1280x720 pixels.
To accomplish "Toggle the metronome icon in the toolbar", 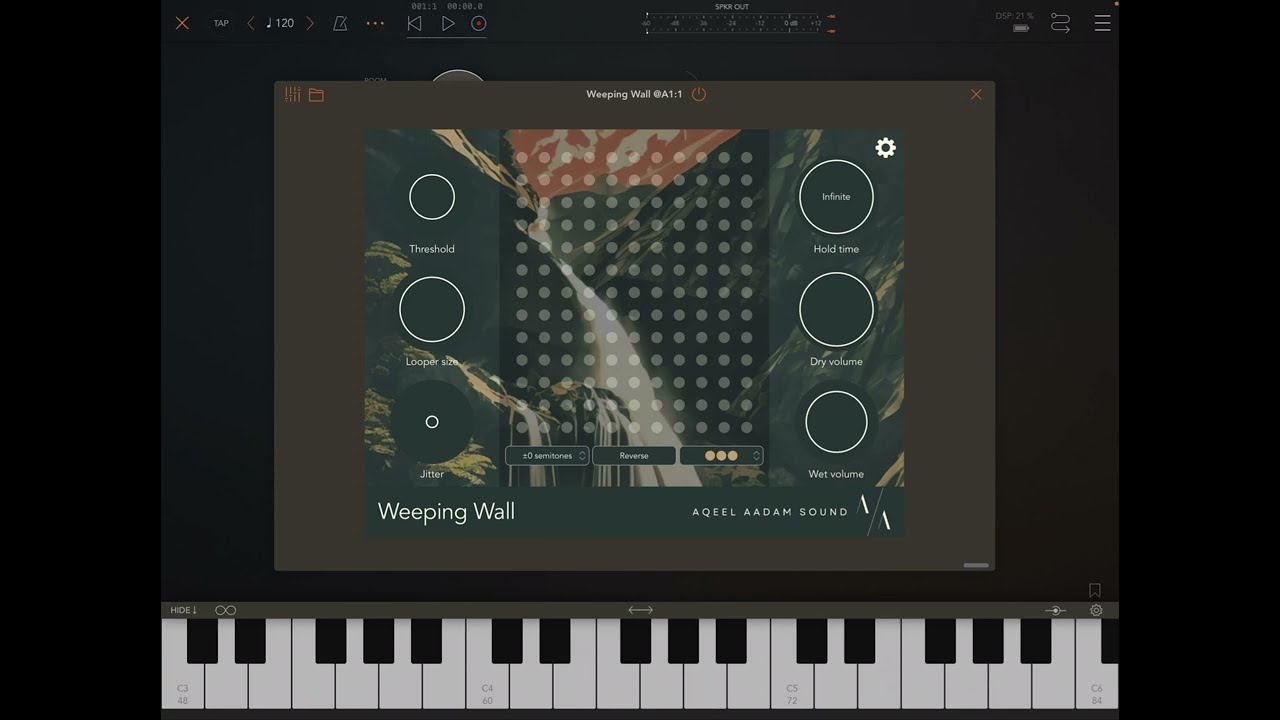I will [340, 23].
